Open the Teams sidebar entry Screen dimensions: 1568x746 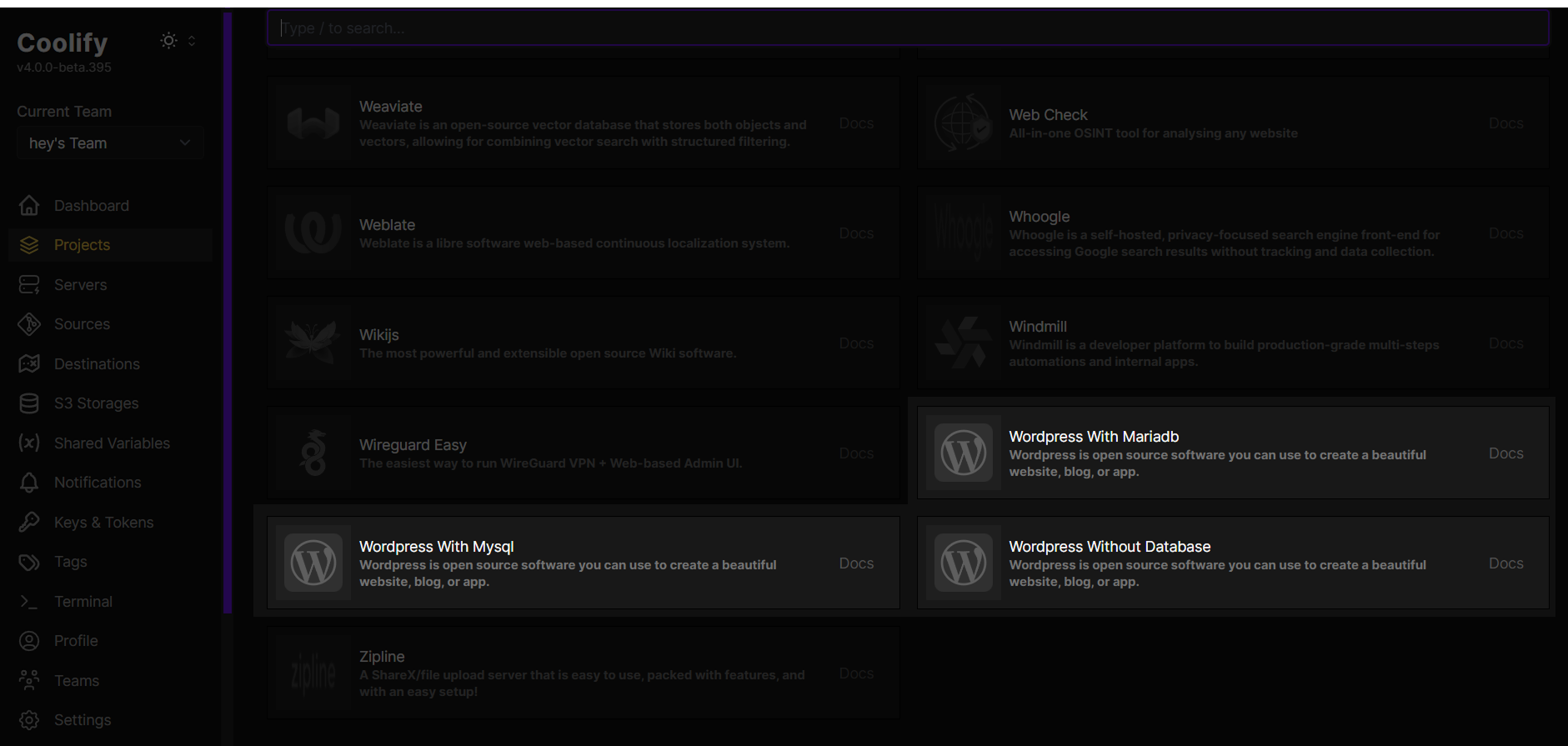point(110,681)
